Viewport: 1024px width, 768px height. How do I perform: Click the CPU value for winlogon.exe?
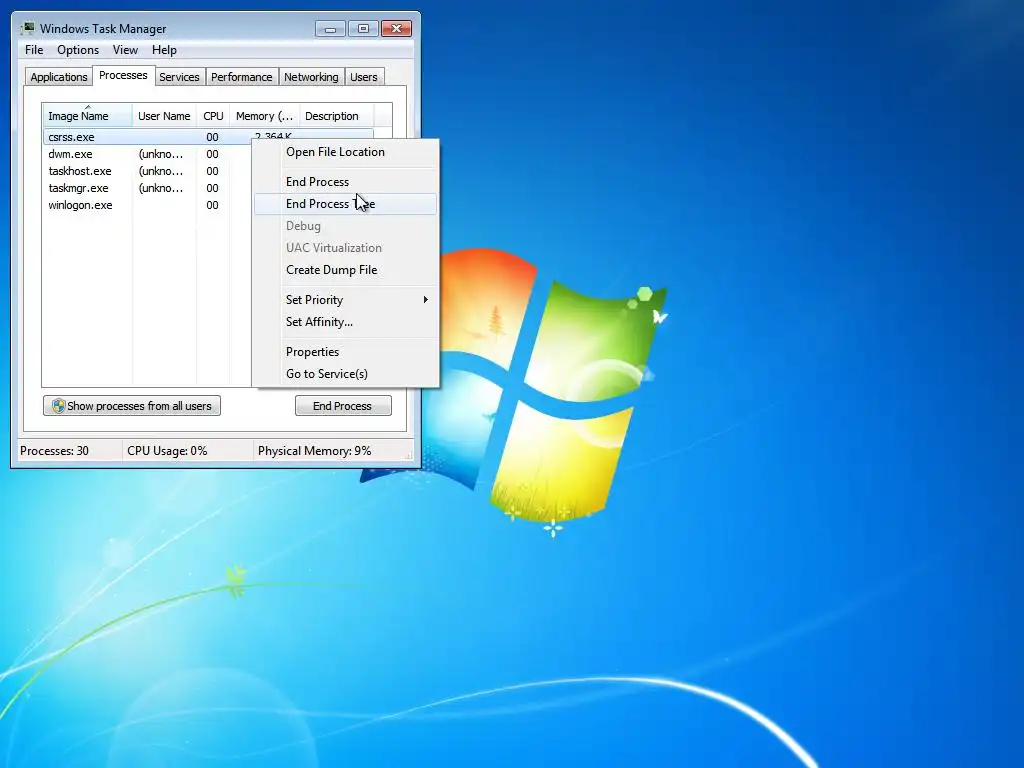(212, 205)
